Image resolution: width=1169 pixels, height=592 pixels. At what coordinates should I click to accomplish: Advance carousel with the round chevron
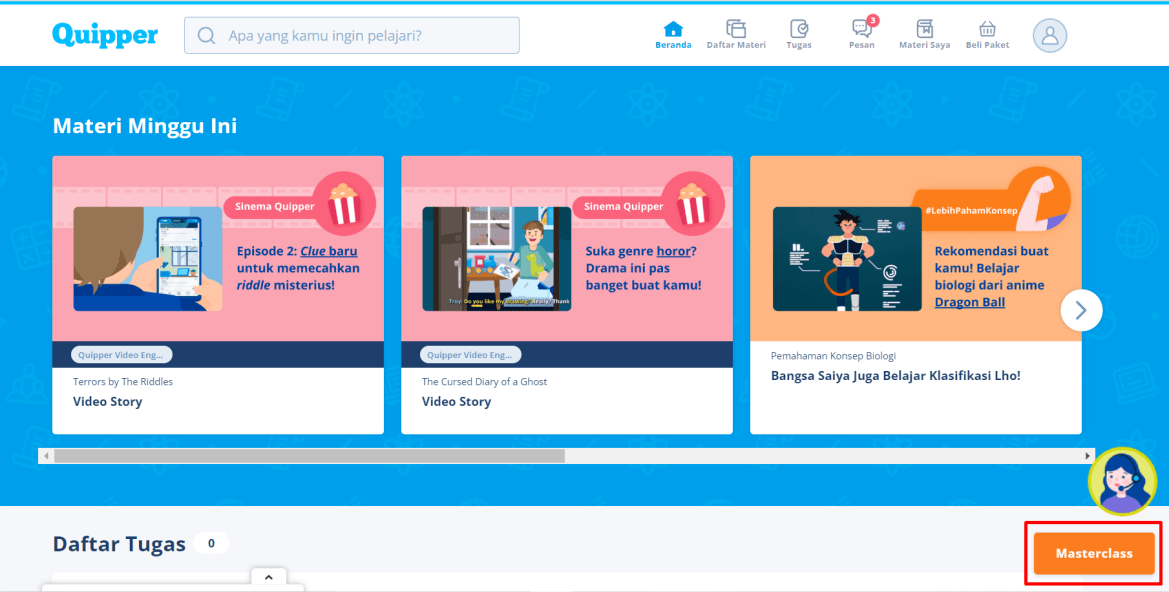(1081, 310)
